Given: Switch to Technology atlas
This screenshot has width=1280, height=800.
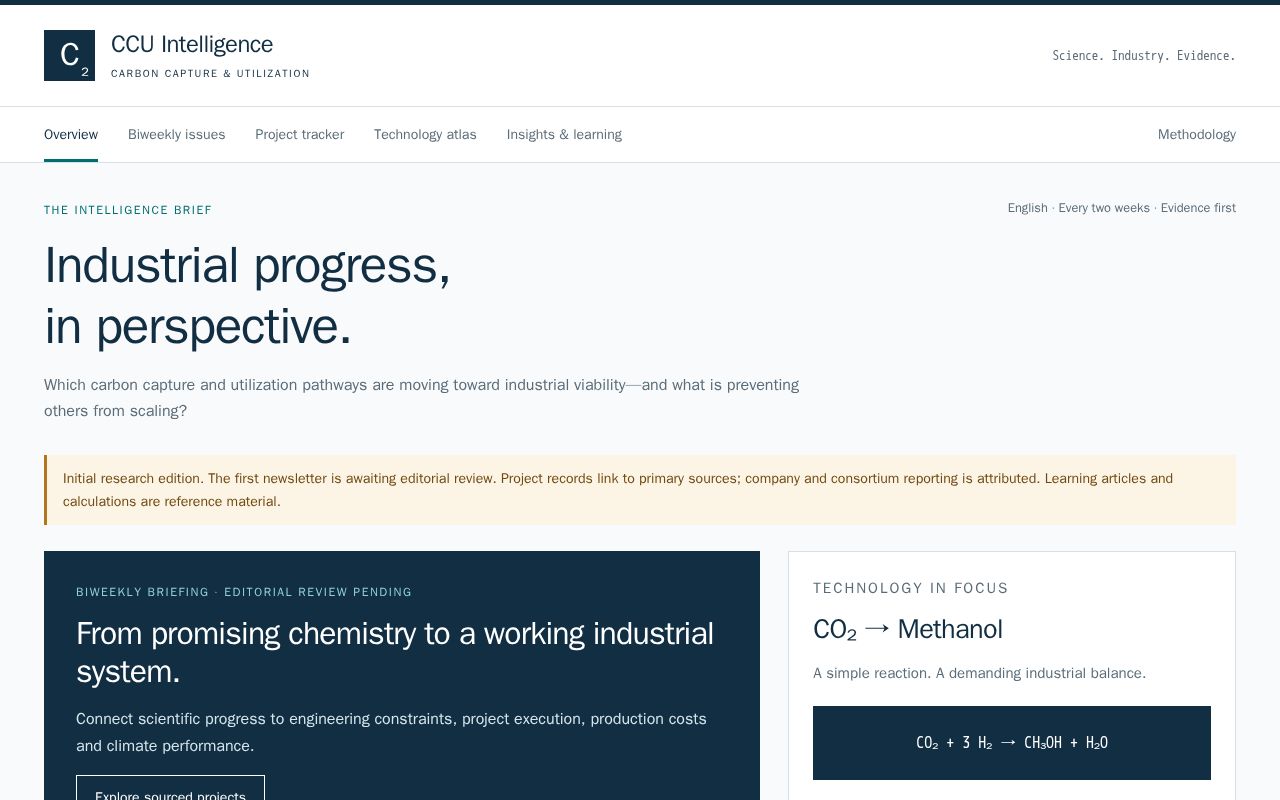Looking at the screenshot, I should coord(425,134).
